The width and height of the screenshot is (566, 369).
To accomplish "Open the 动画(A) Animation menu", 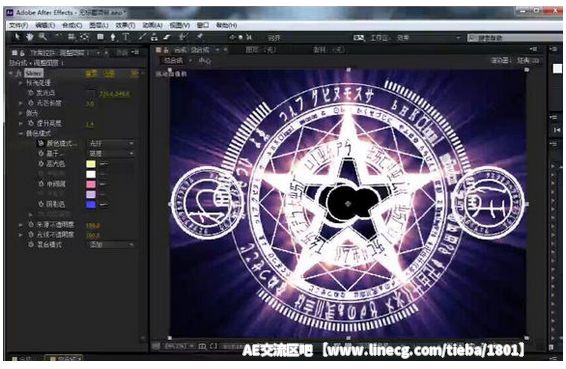I will [x=152, y=25].
